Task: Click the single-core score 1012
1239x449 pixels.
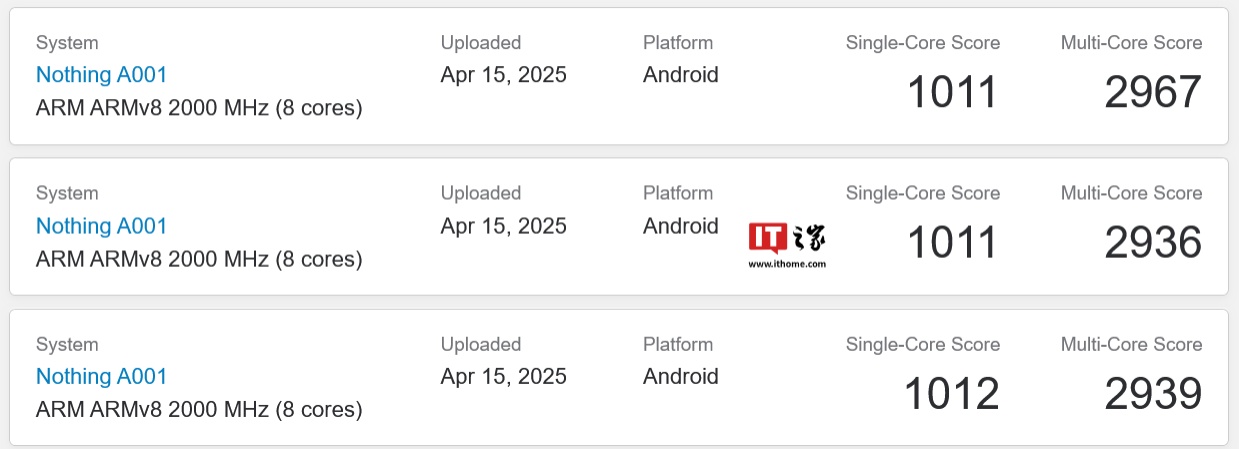Action: tap(951, 394)
